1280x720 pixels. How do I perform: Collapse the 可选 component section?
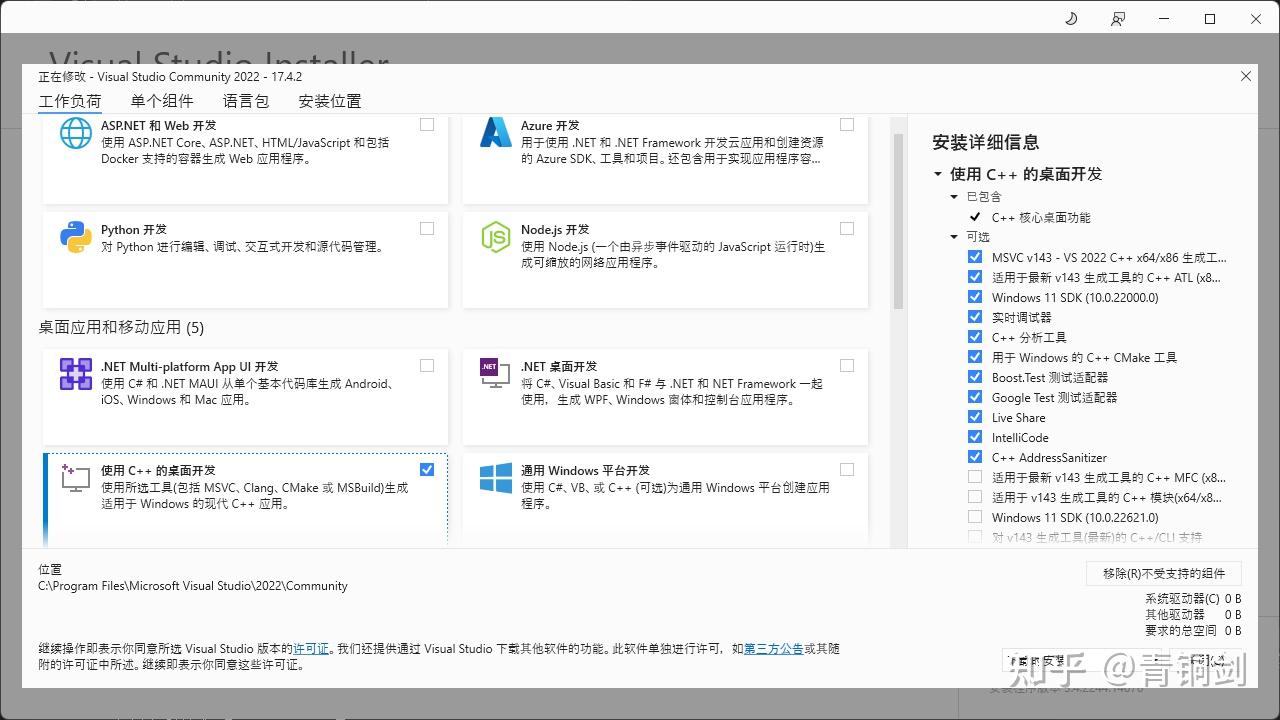tap(954, 237)
